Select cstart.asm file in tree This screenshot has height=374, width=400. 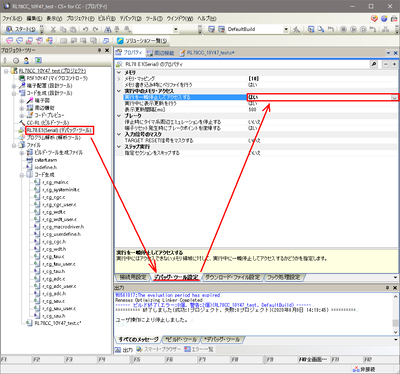(x=46, y=160)
